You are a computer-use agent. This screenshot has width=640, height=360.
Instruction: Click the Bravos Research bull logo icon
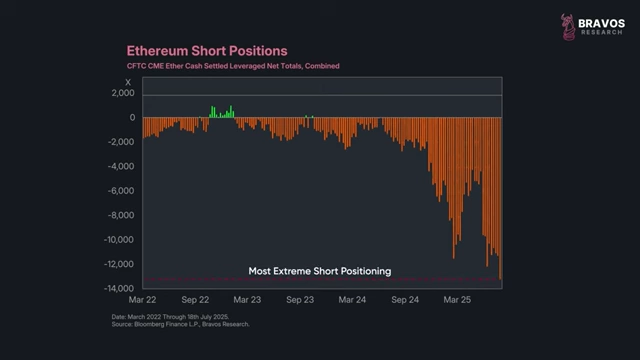pos(568,27)
